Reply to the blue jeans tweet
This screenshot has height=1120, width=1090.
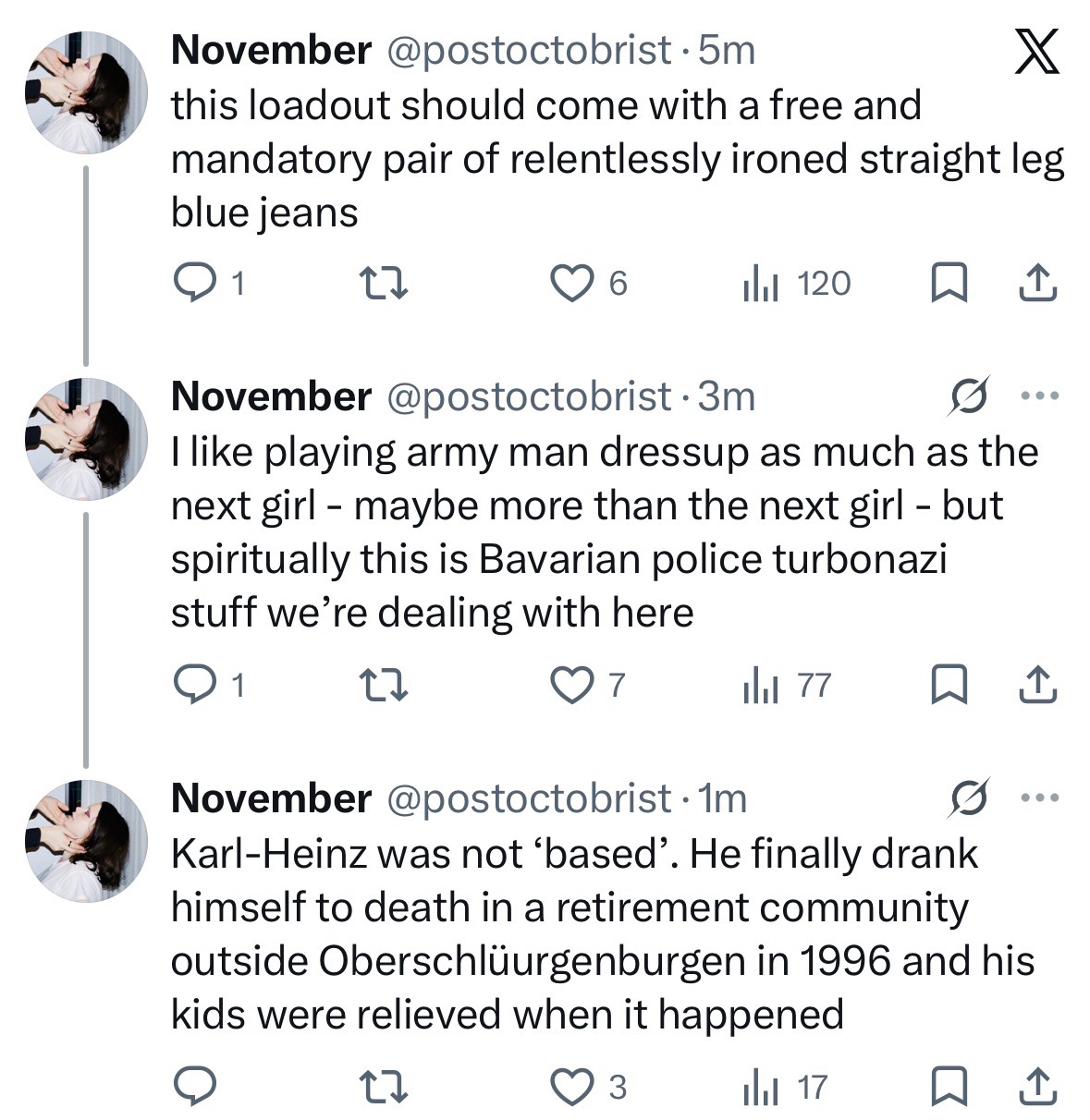[194, 283]
